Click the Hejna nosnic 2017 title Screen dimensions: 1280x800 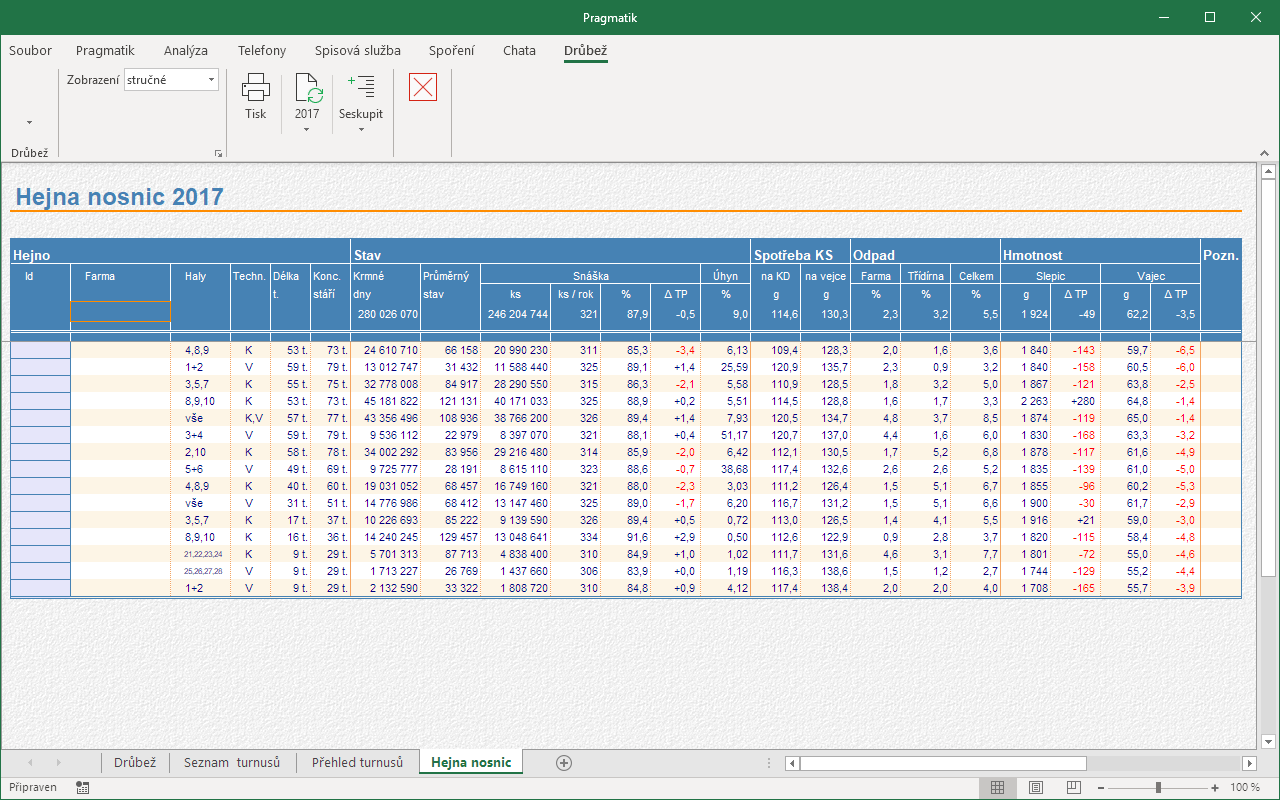[120, 197]
